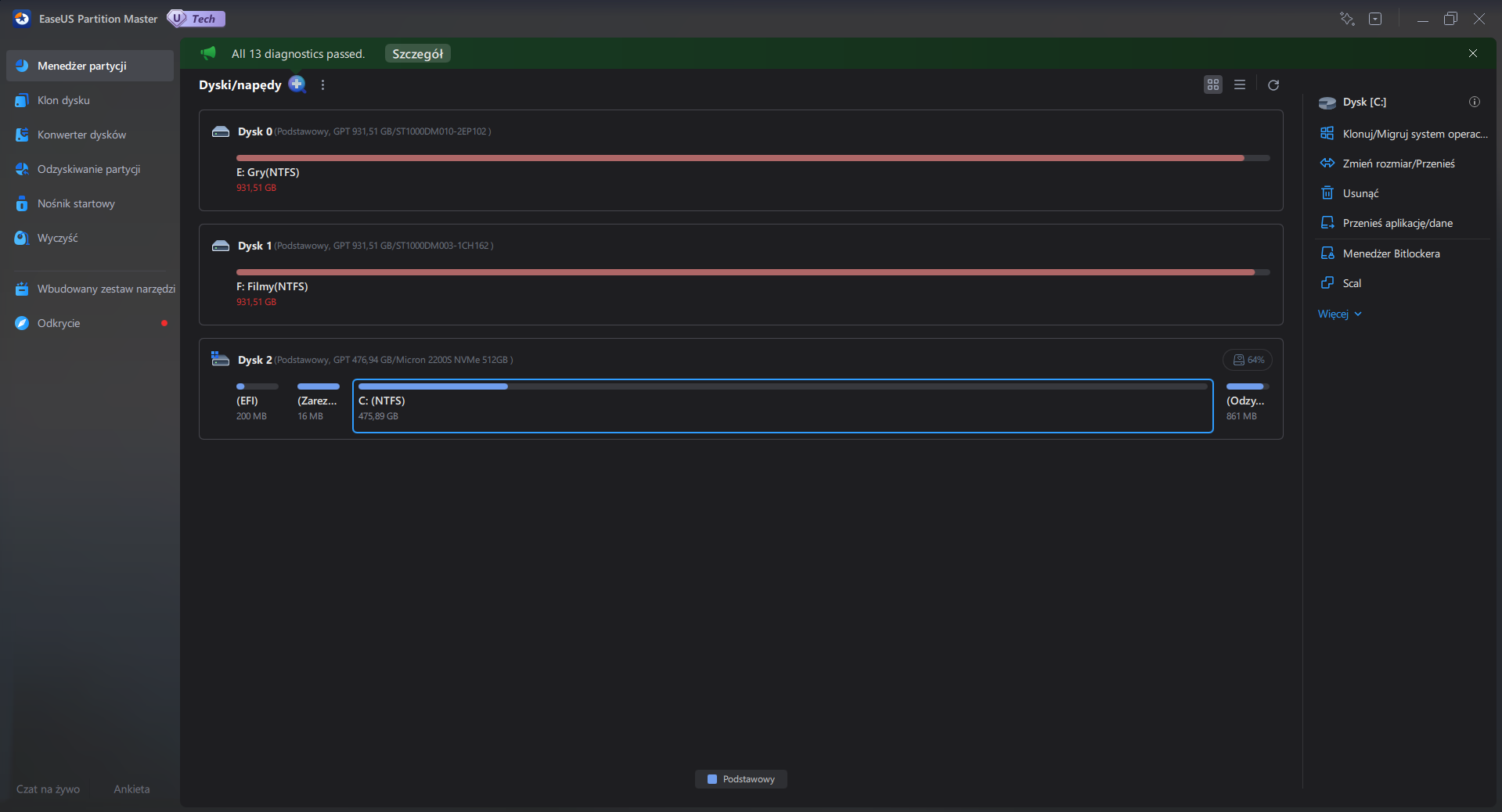Refresh the disk list
The height and width of the screenshot is (812, 1502).
pyautogui.click(x=1273, y=84)
